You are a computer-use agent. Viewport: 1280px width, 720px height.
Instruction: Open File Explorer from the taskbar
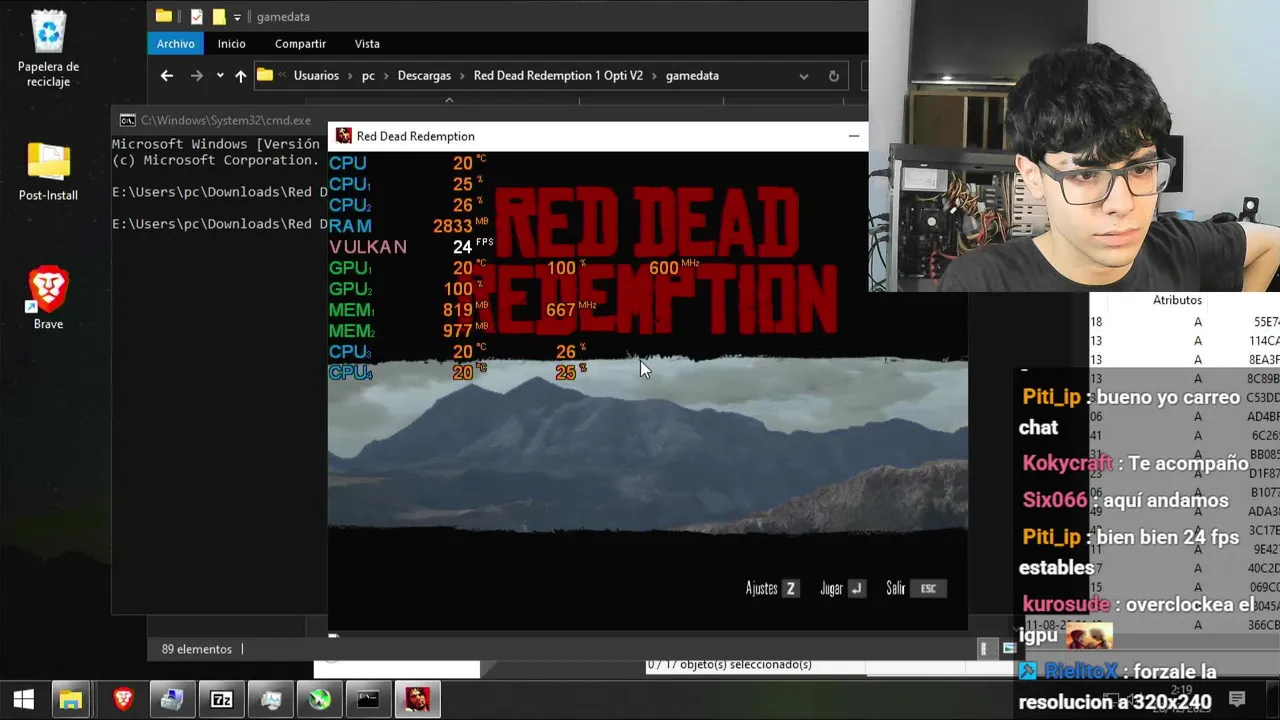click(70, 700)
